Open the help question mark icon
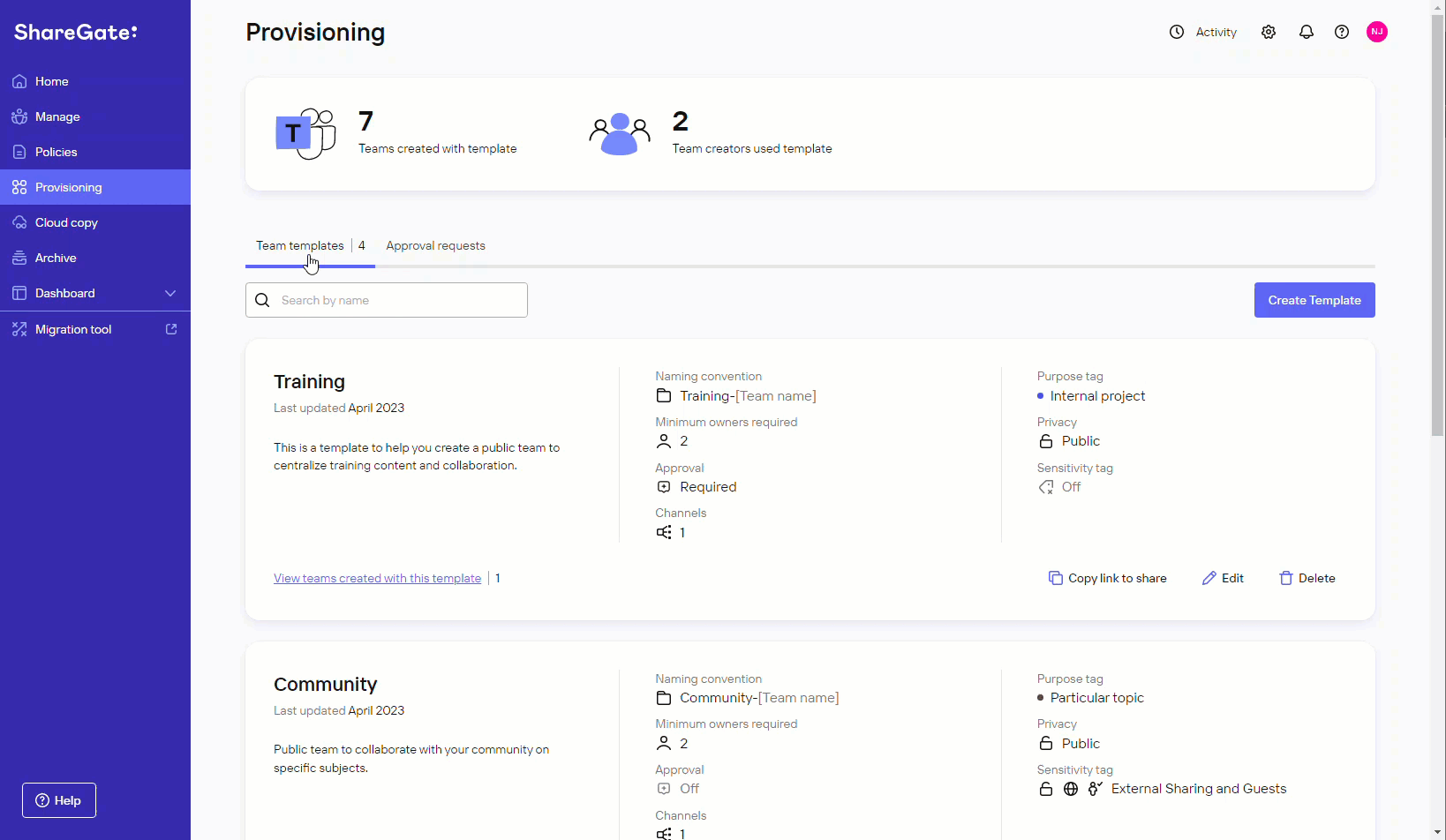The width and height of the screenshot is (1446, 840). pos(1342,32)
